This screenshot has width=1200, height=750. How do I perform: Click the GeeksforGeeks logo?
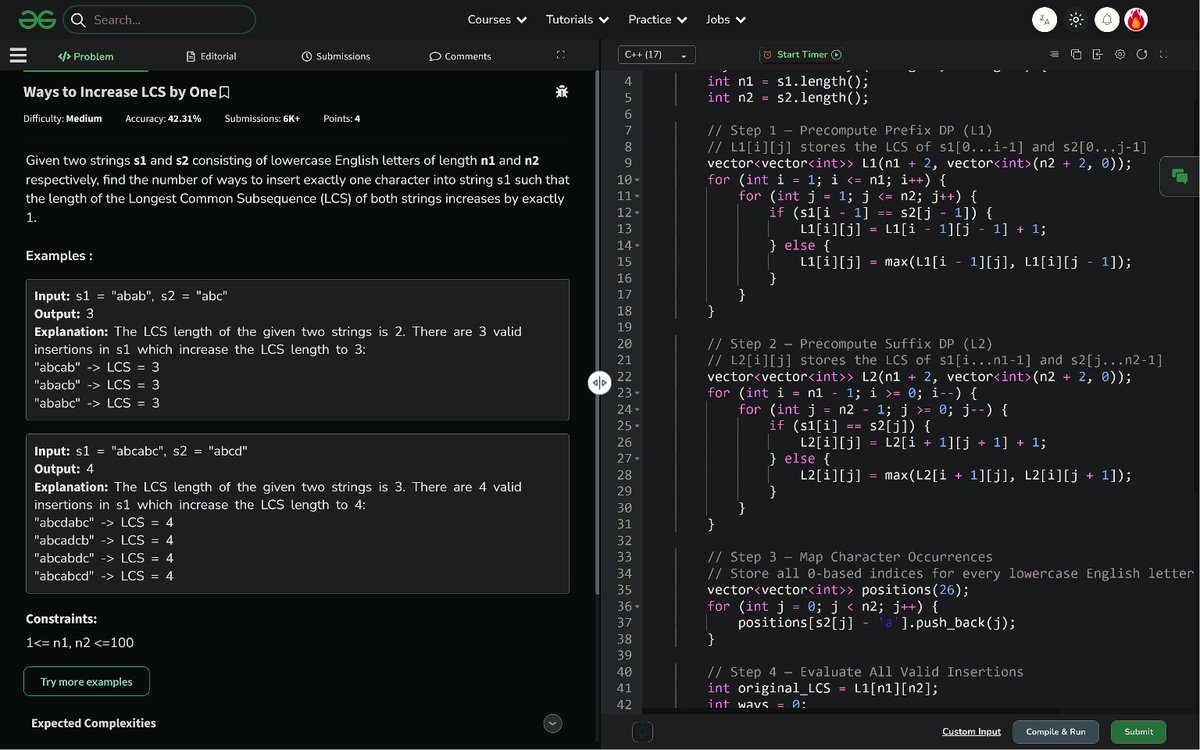tap(37, 19)
